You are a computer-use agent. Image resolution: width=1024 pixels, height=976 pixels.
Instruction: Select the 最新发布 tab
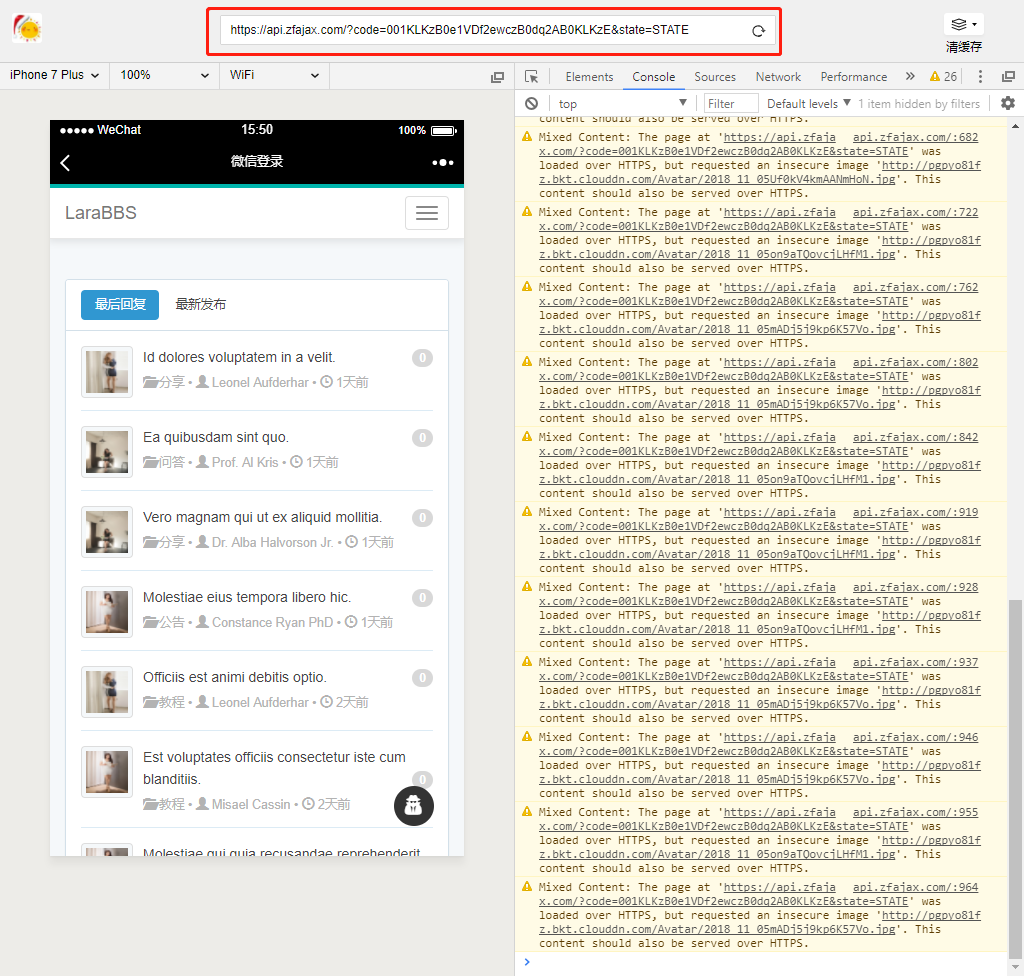[x=201, y=305]
